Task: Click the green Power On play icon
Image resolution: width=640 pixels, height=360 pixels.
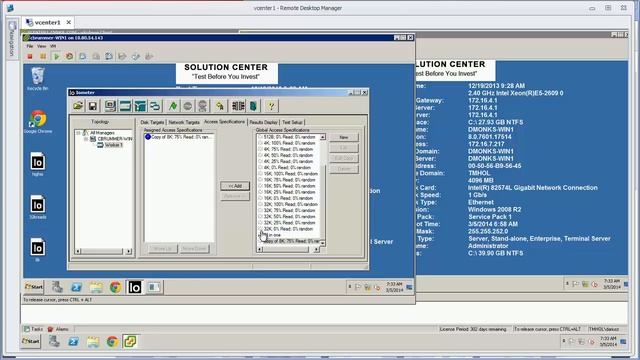Action: [x=56, y=56]
